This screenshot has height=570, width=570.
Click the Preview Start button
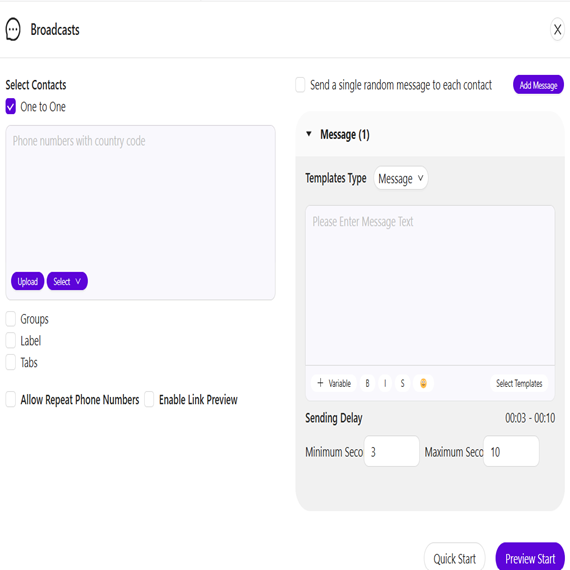pyautogui.click(x=530, y=557)
